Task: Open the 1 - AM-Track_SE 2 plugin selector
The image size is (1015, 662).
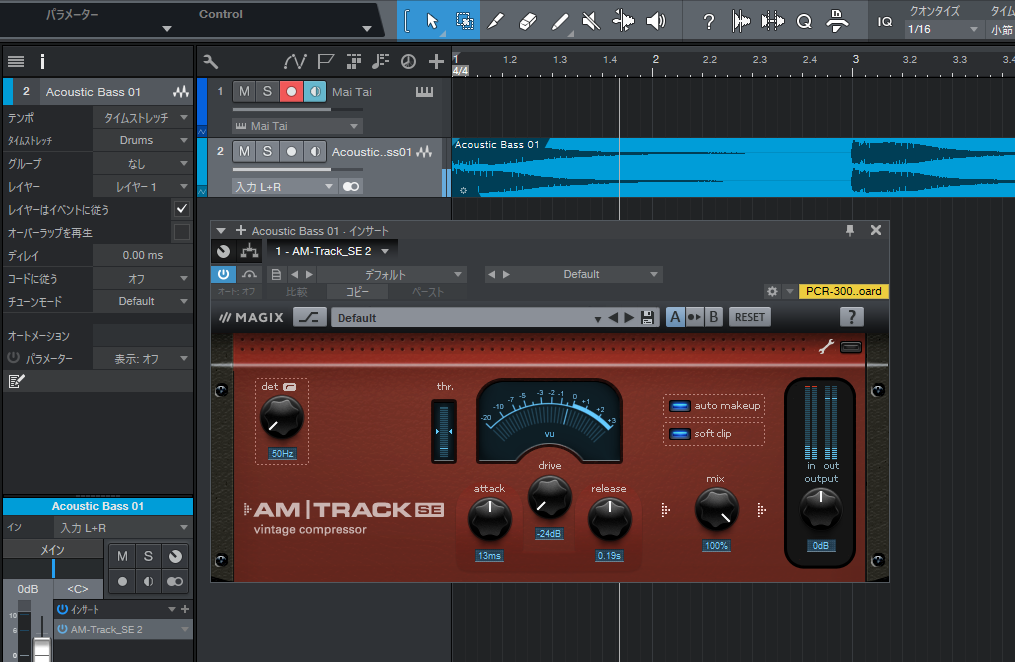Action: tap(332, 251)
